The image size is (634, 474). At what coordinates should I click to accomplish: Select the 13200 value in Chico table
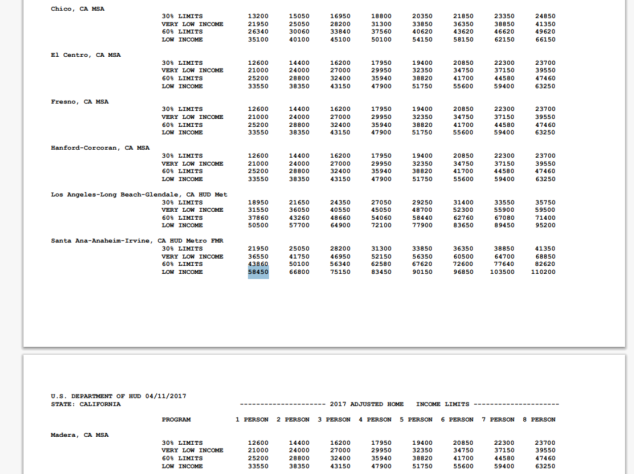tap(258, 17)
